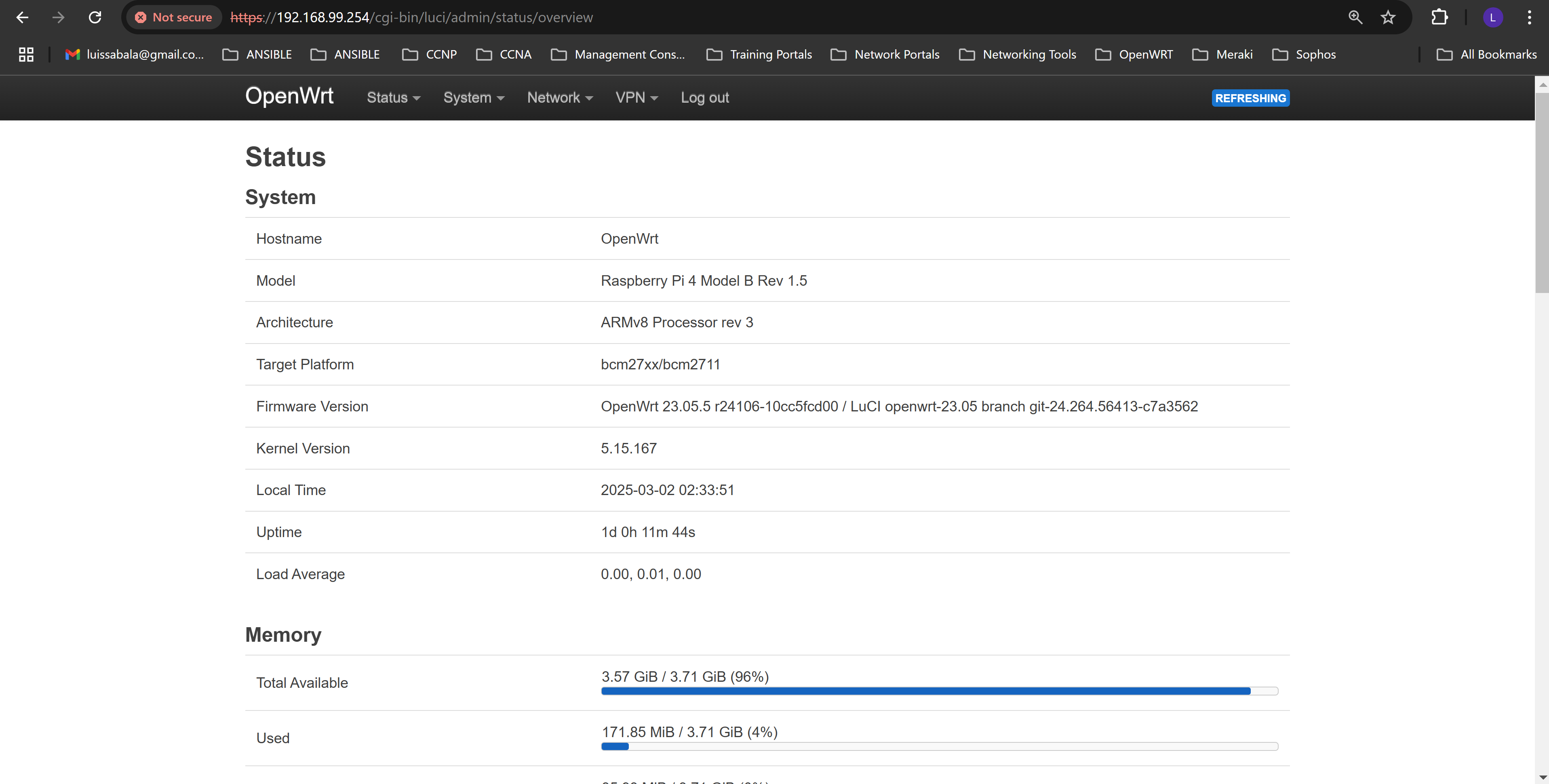
Task: Click the scrollbar down arrow
Action: pyautogui.click(x=1542, y=778)
